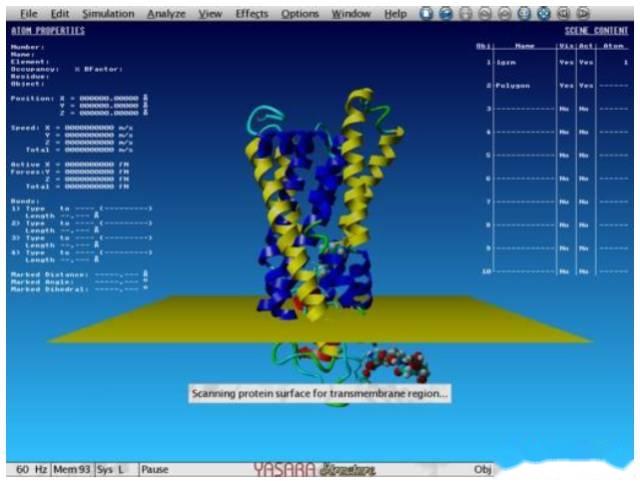The width and height of the screenshot is (640, 481).
Task: Click the Name column header
Action: 525,46
